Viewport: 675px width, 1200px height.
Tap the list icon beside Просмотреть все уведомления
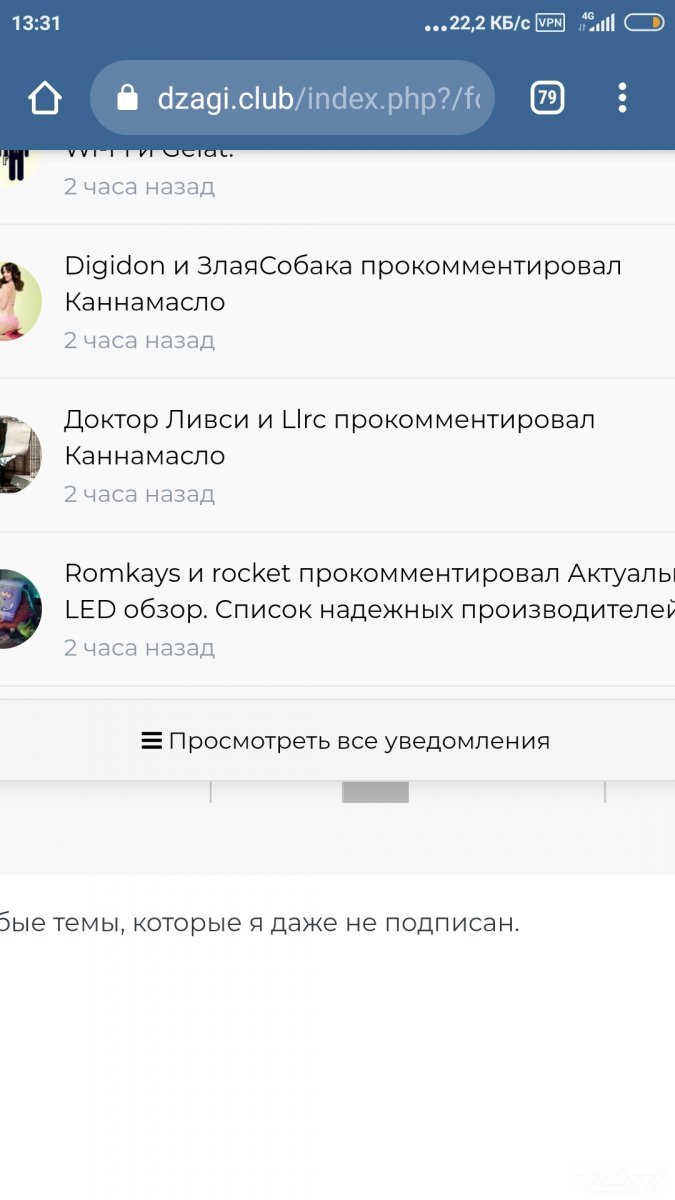click(152, 741)
